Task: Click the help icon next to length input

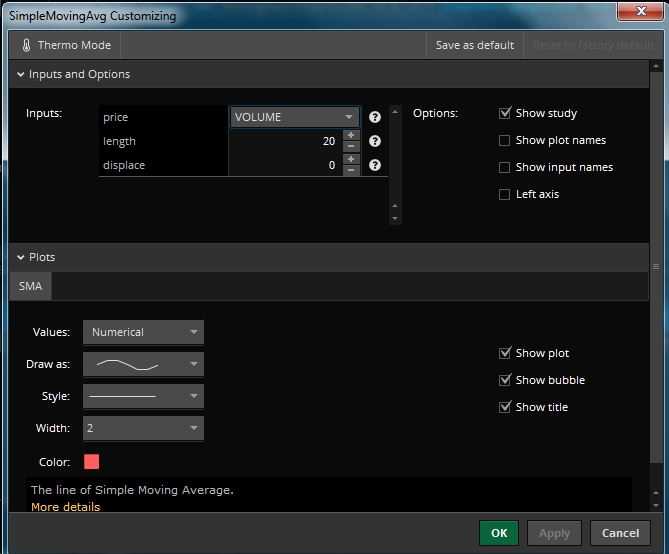Action: click(375, 141)
